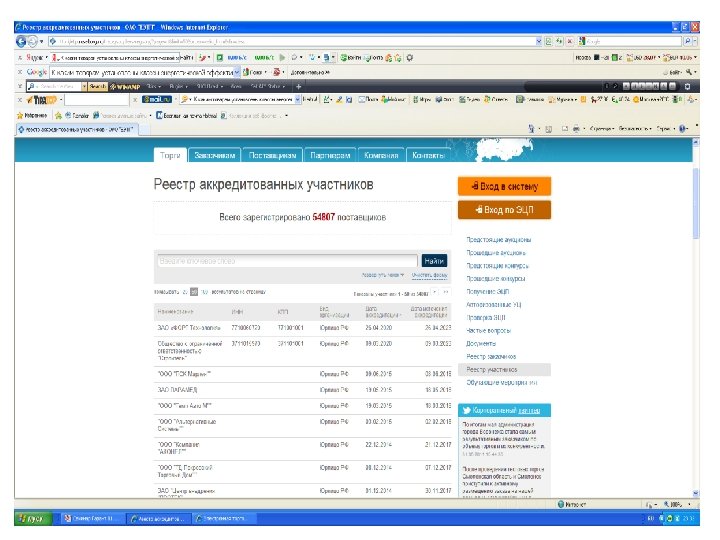Close the Google toolbar with its X
This screenshot has width=720, height=540.
20,72
